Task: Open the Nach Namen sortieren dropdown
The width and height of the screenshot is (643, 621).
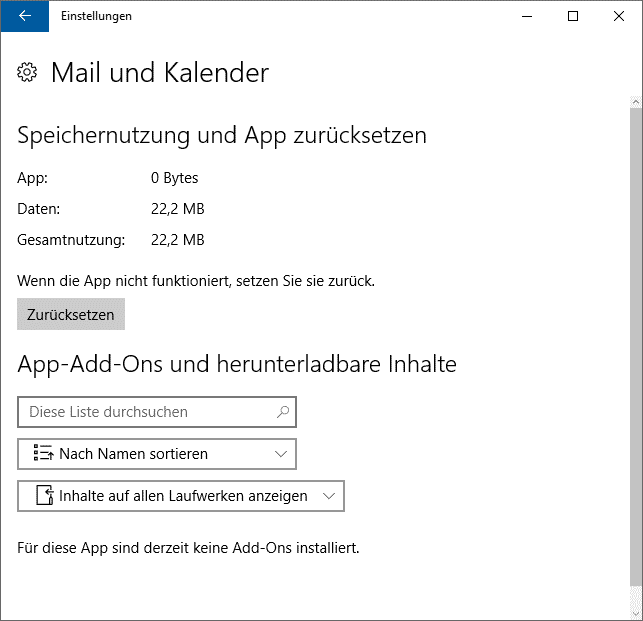Action: (157, 454)
